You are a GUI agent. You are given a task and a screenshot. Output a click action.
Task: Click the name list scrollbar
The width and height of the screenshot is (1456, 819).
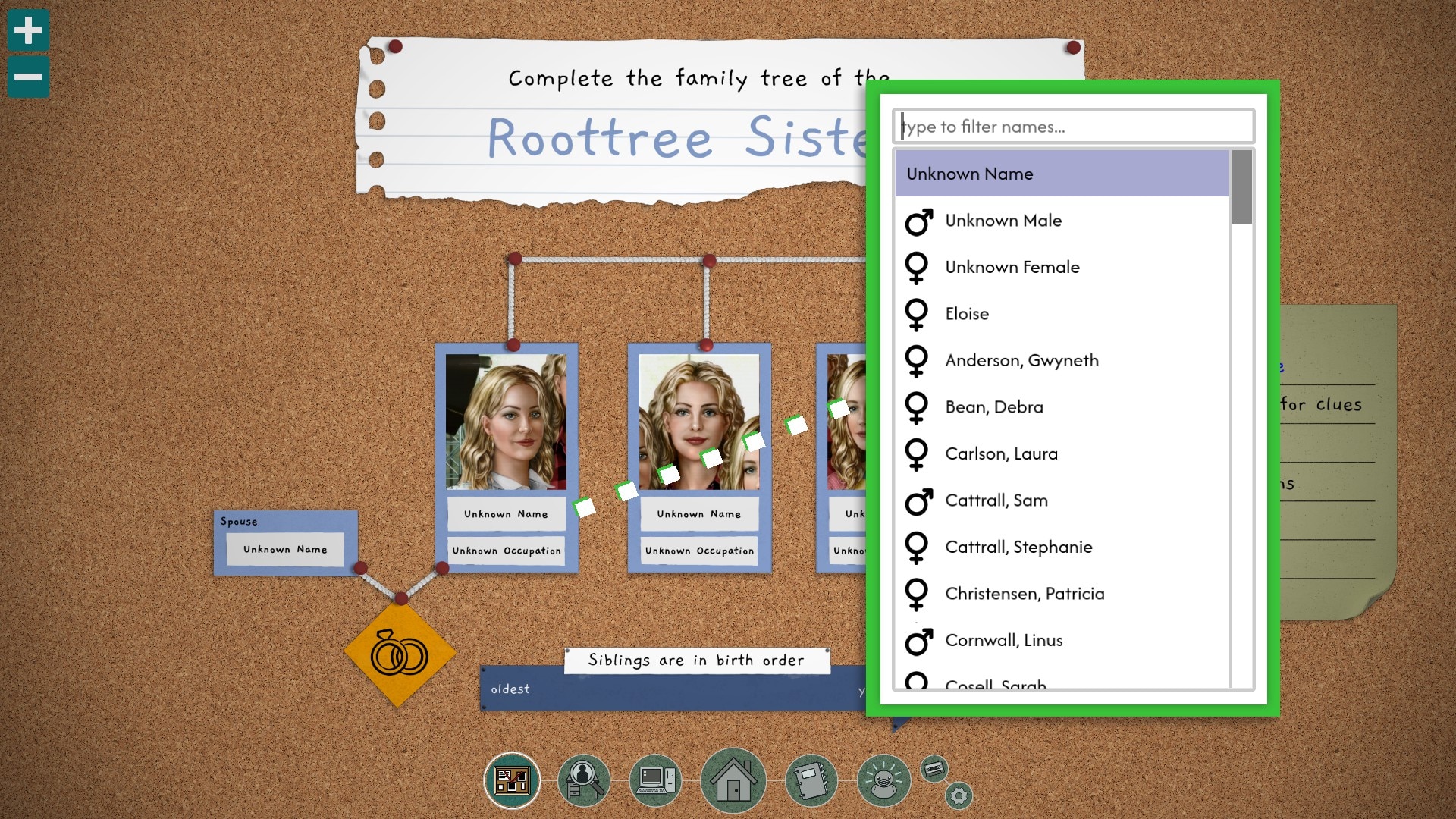point(1241,186)
